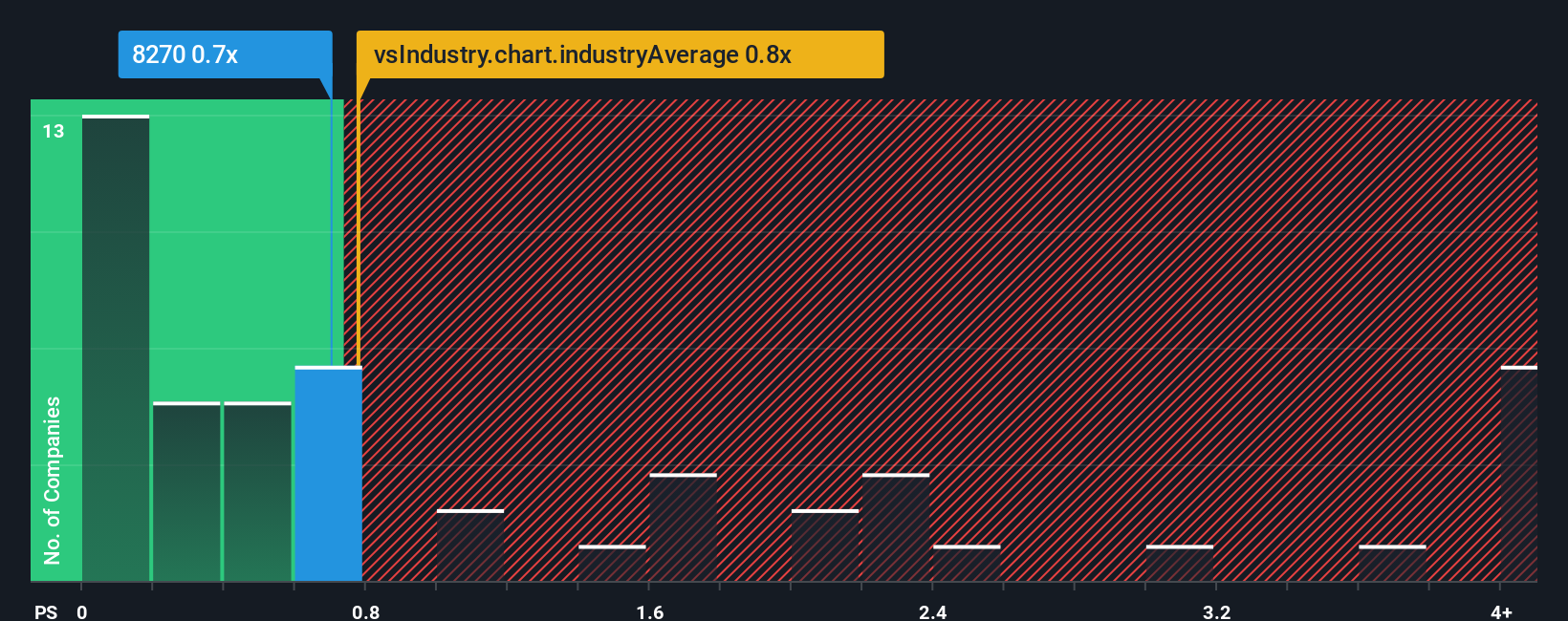
Task: Select the highlighted blue histogram bar
Action: (x=329, y=474)
